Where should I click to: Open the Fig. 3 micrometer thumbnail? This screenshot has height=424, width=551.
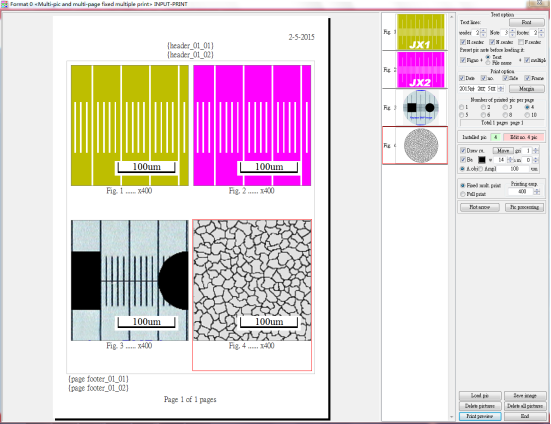click(421, 107)
